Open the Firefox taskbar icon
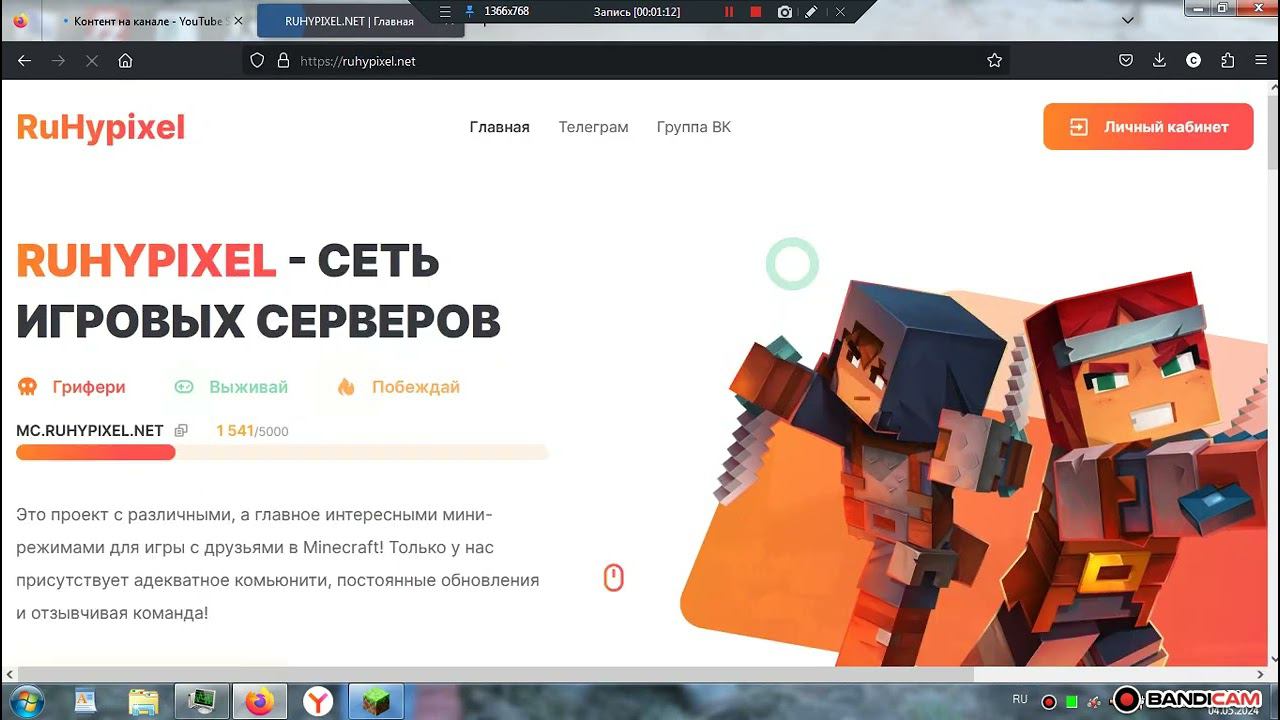Screen dimensions: 1280x720 pos(259,701)
